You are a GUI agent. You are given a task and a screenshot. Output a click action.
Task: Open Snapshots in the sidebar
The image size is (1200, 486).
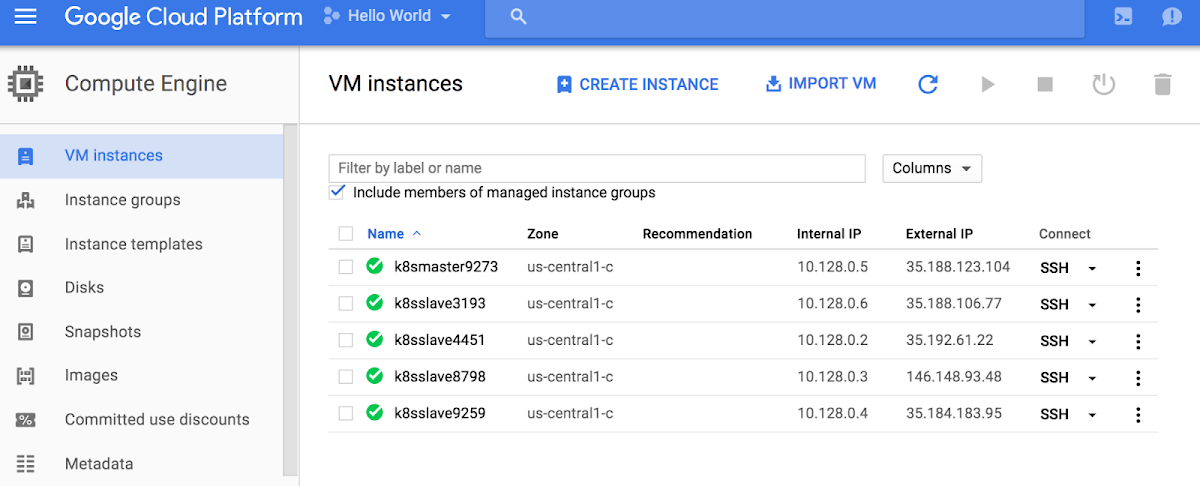[x=142, y=332]
